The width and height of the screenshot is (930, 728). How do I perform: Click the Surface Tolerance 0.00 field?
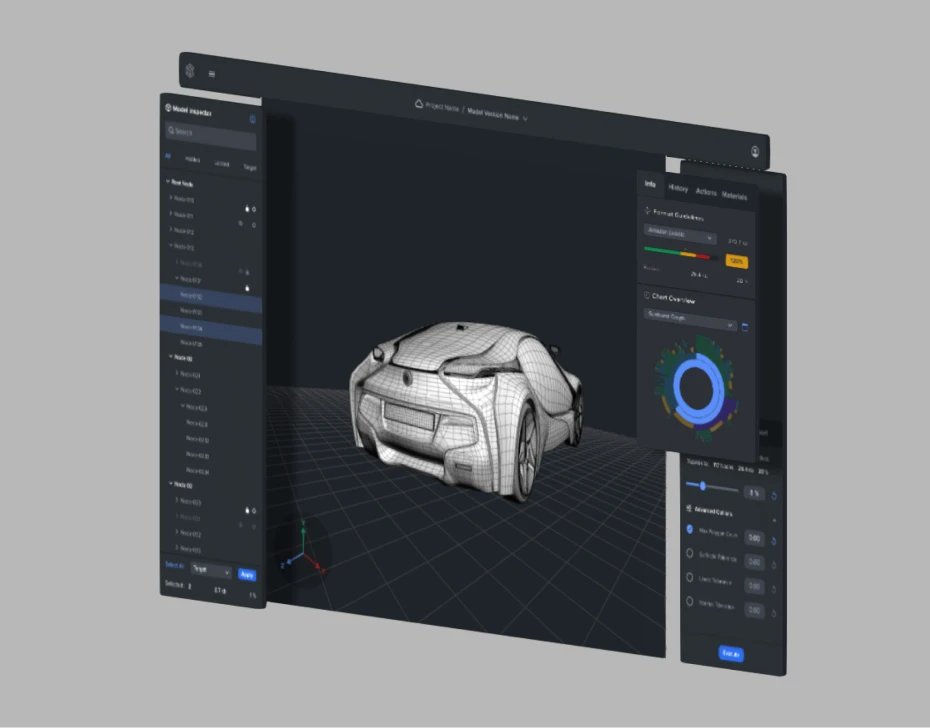coord(754,561)
